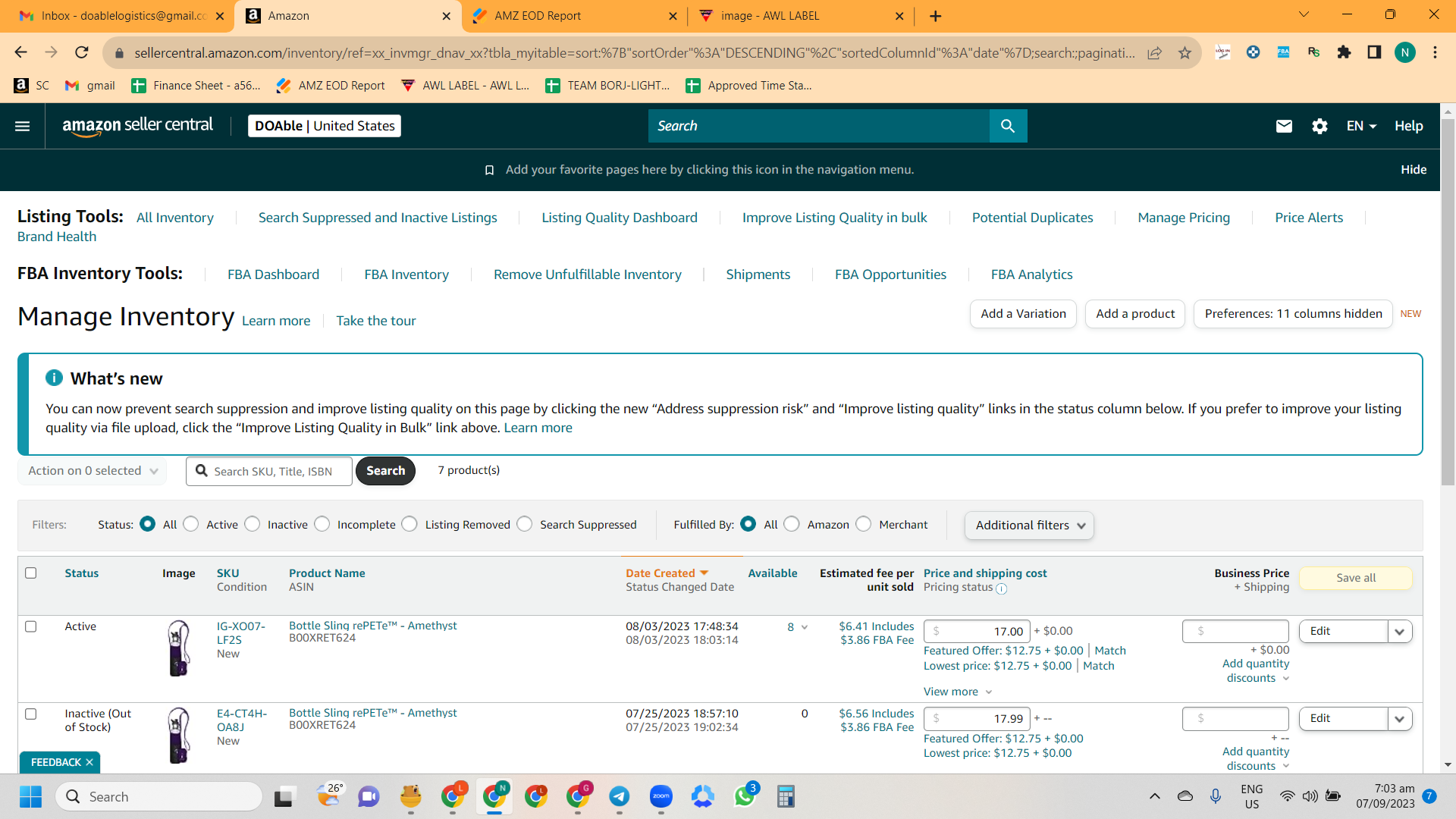Open the EN language dropdown

coord(1361,126)
